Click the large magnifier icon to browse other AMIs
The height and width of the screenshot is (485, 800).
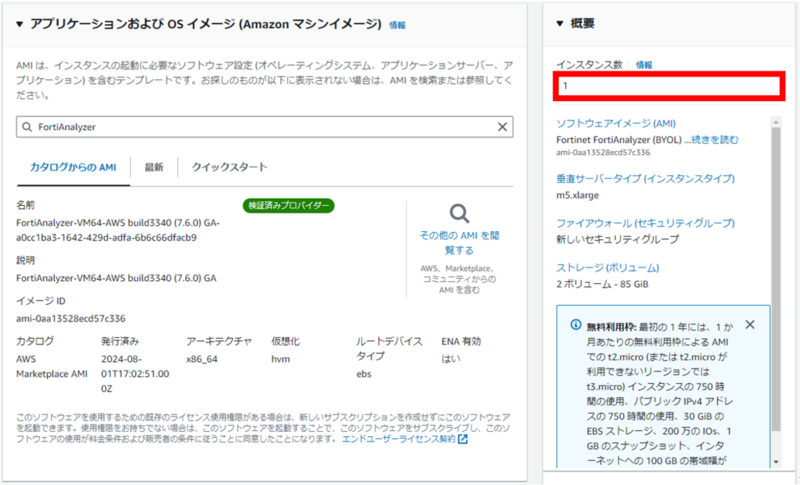coord(459,213)
